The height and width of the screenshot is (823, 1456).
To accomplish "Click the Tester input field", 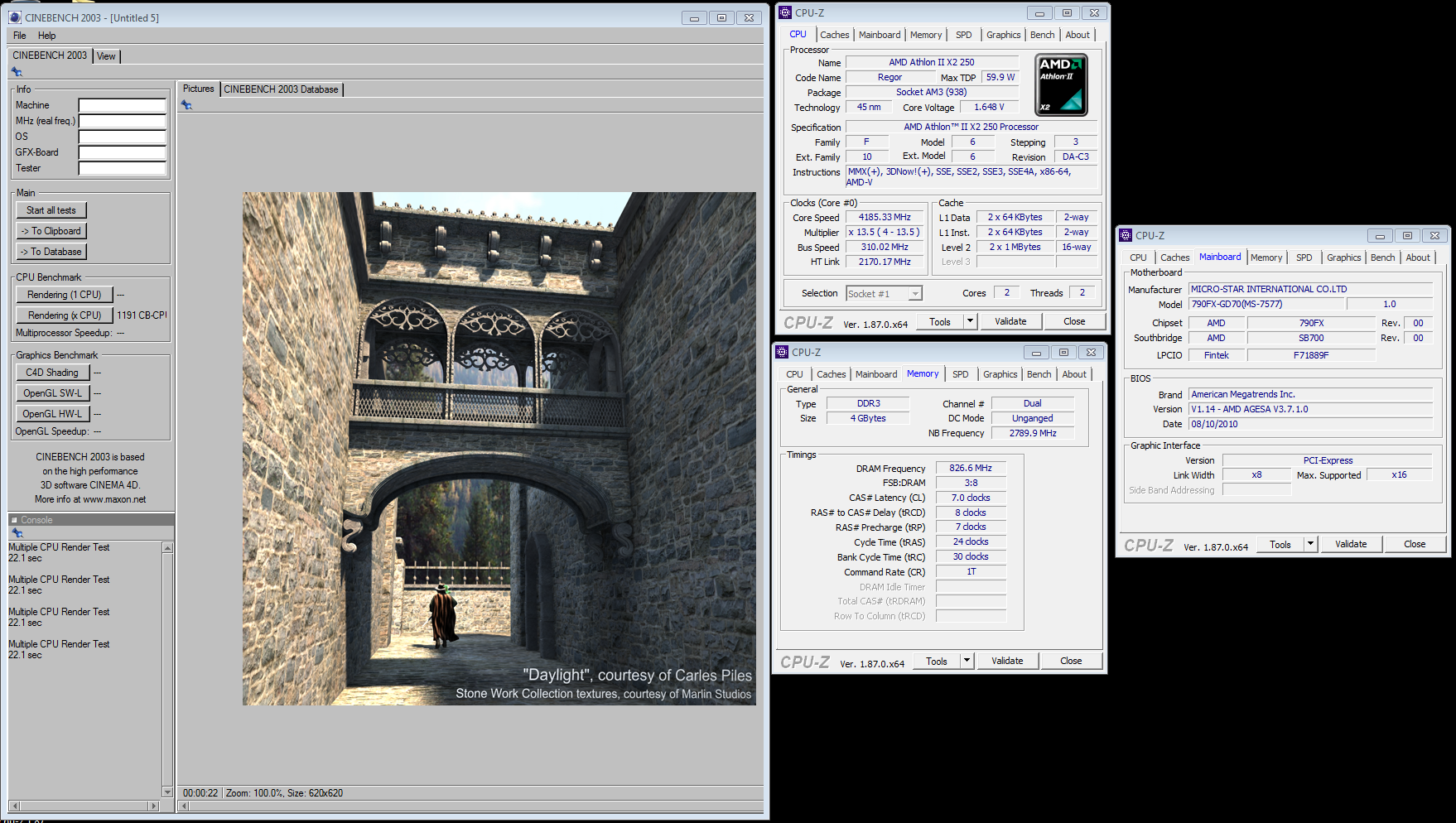I will [x=123, y=168].
